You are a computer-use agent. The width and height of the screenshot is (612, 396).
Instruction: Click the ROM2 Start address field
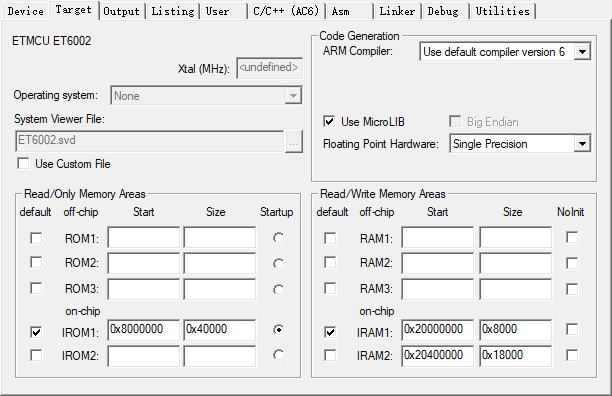tap(144, 263)
